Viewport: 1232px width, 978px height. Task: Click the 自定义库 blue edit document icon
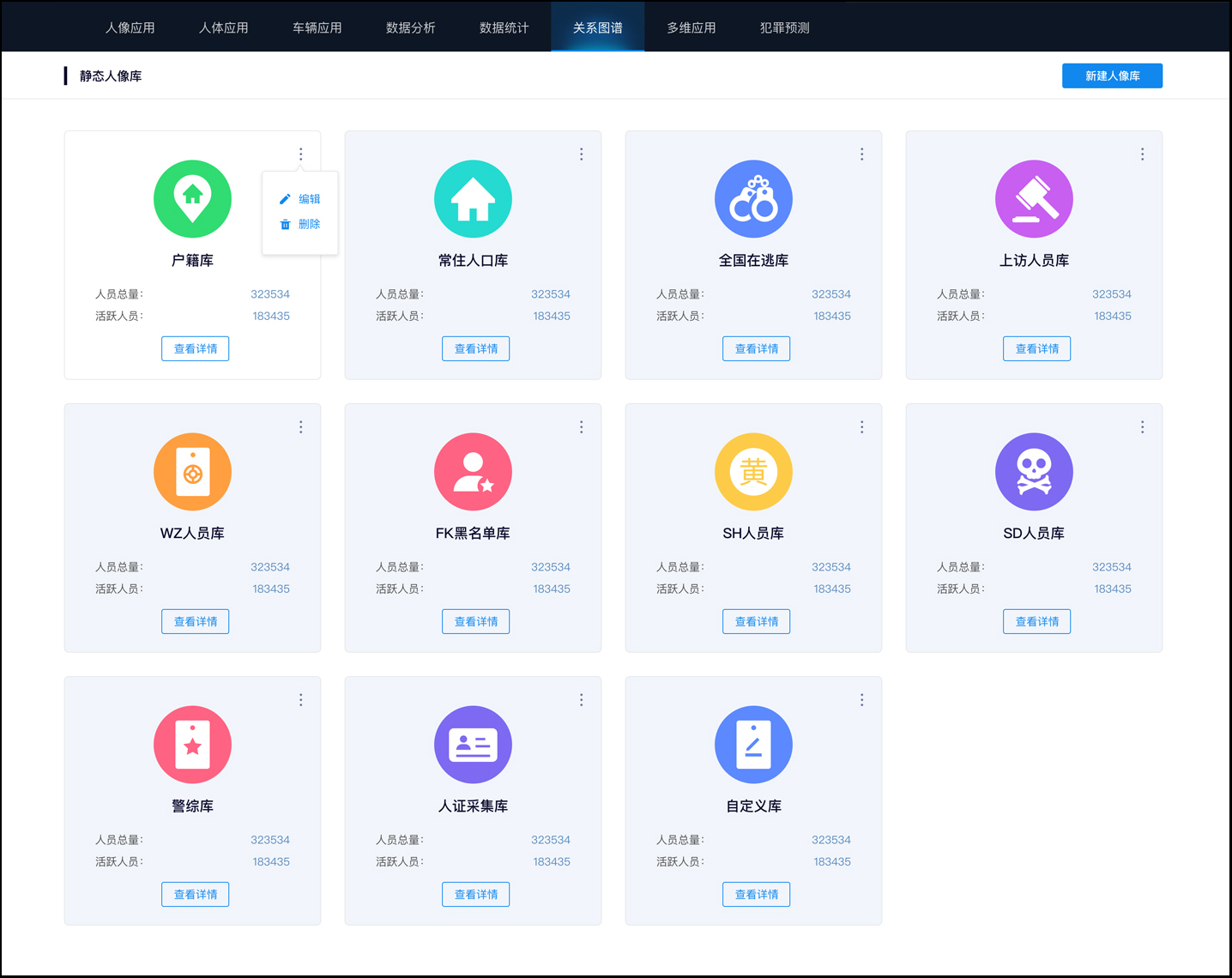pyautogui.click(x=753, y=745)
